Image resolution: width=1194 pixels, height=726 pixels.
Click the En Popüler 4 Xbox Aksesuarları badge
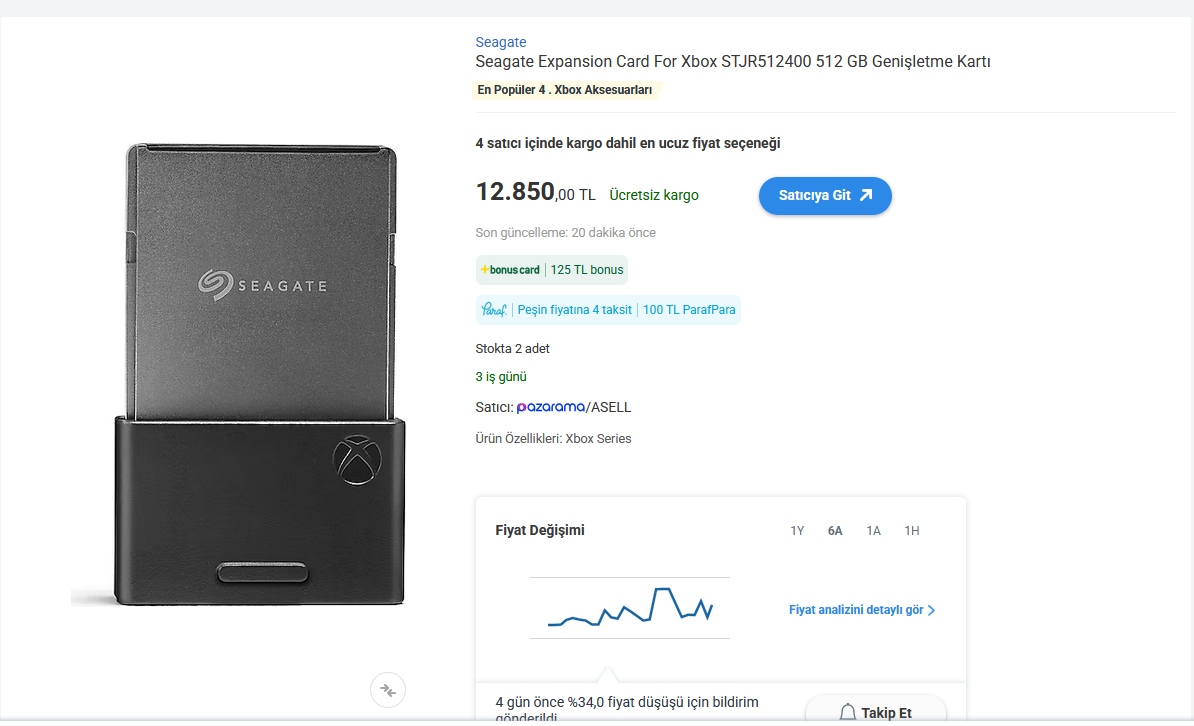(x=565, y=90)
